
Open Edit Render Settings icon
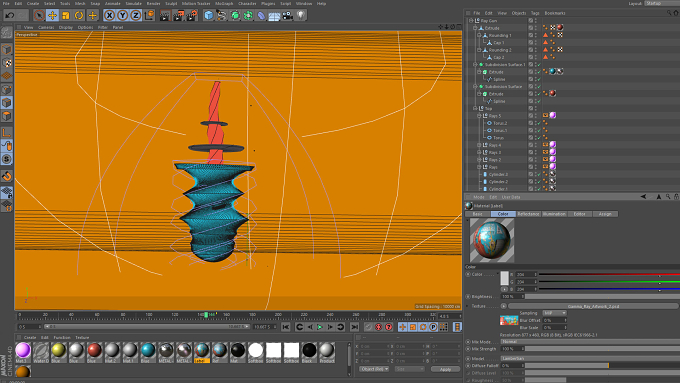point(191,16)
